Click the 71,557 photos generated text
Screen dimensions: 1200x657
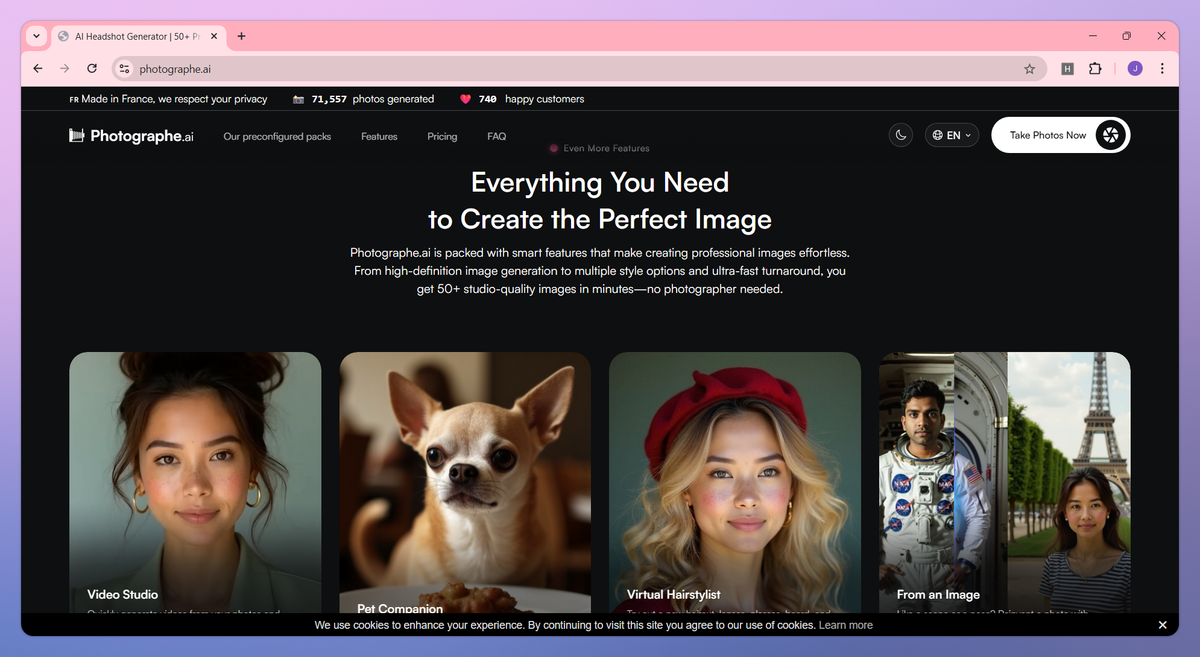(372, 99)
